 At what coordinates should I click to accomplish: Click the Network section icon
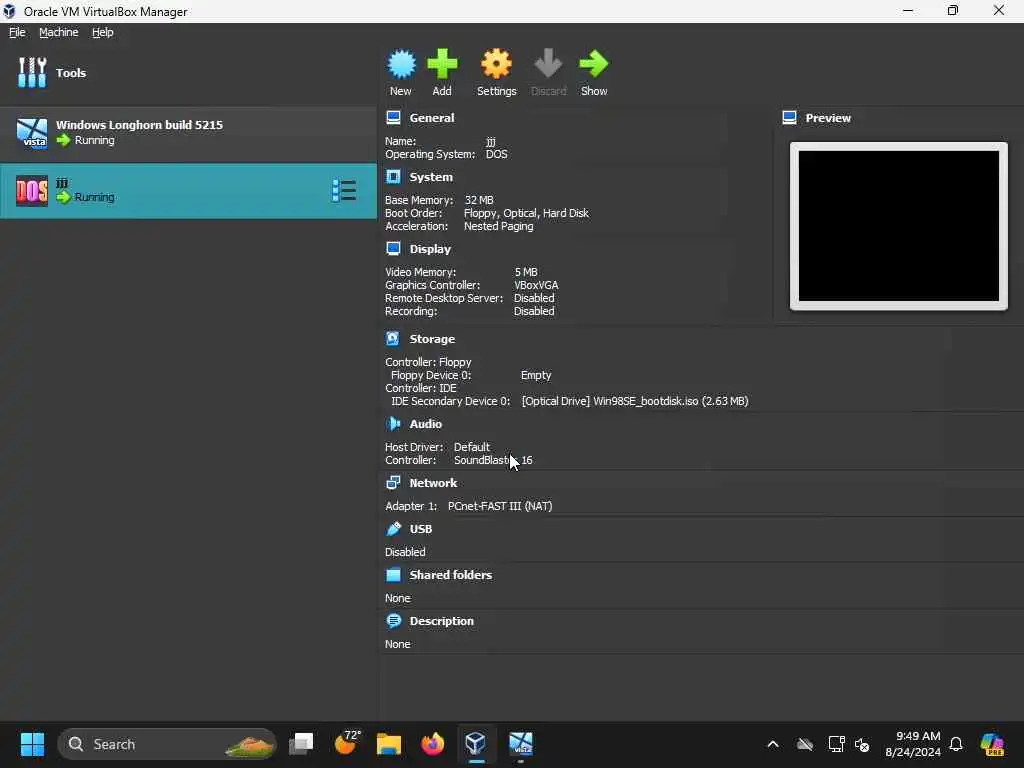[393, 482]
